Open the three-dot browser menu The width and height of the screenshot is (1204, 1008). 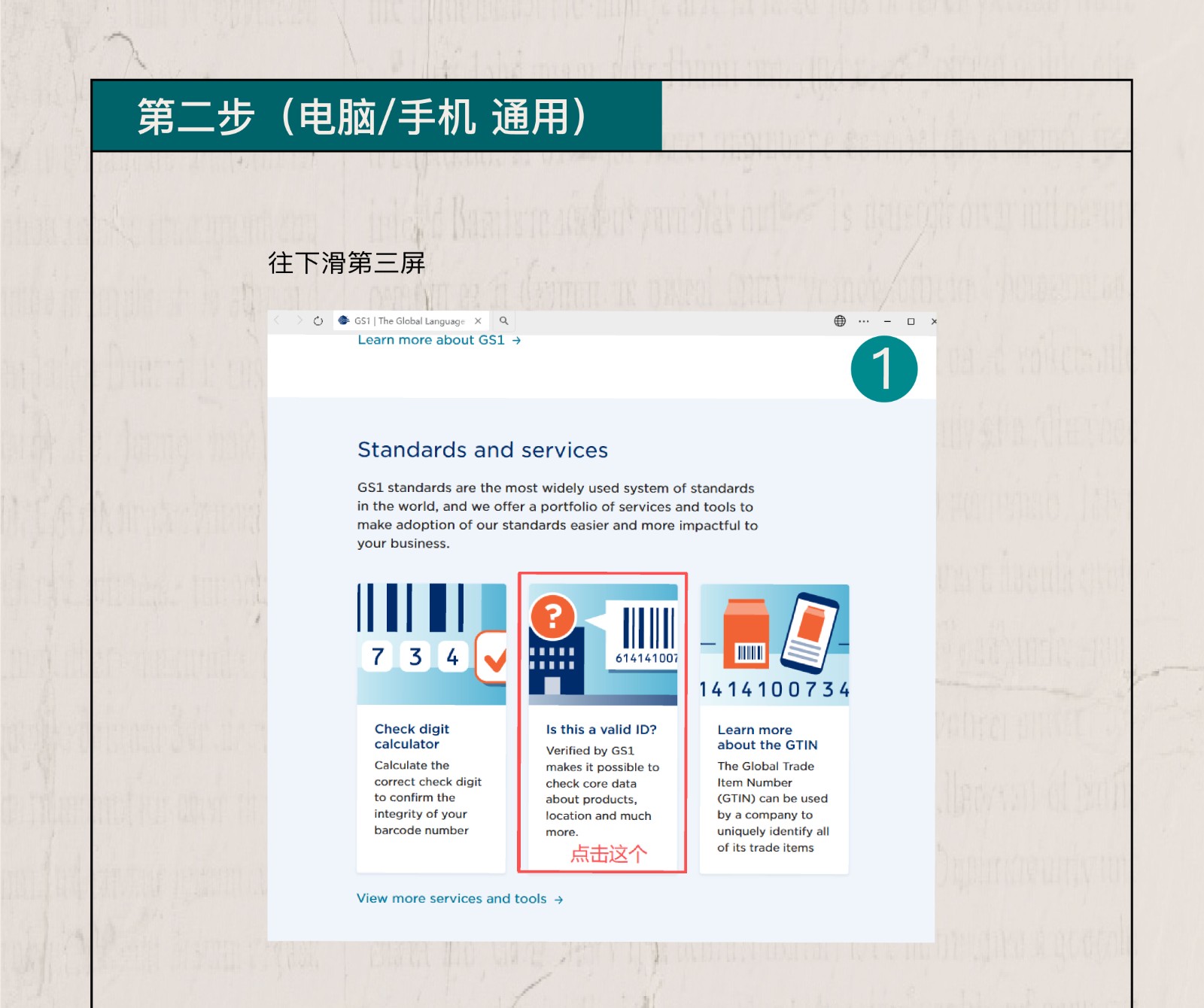pos(864,321)
